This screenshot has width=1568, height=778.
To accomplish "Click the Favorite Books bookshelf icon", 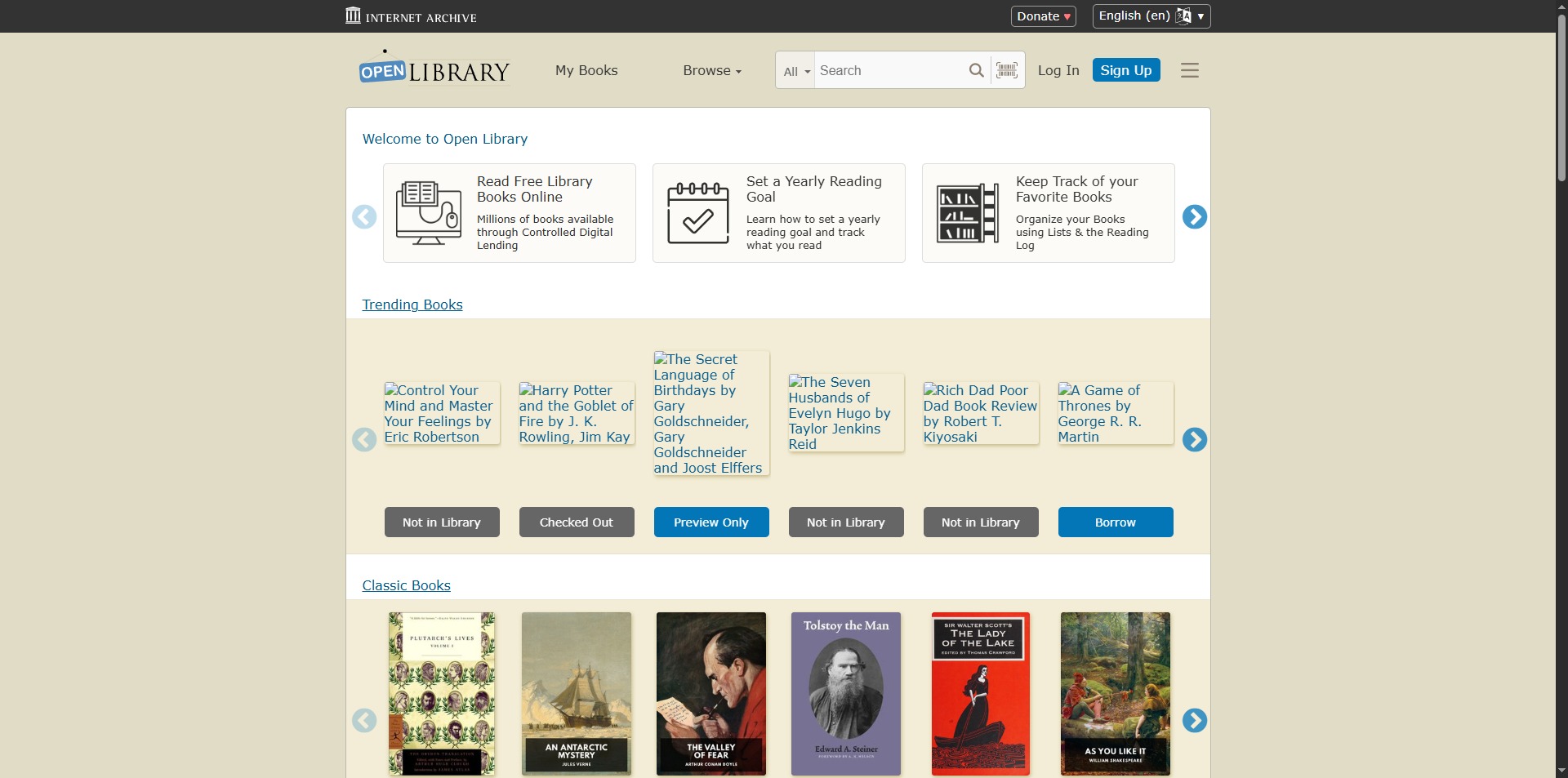I will pyautogui.click(x=968, y=213).
